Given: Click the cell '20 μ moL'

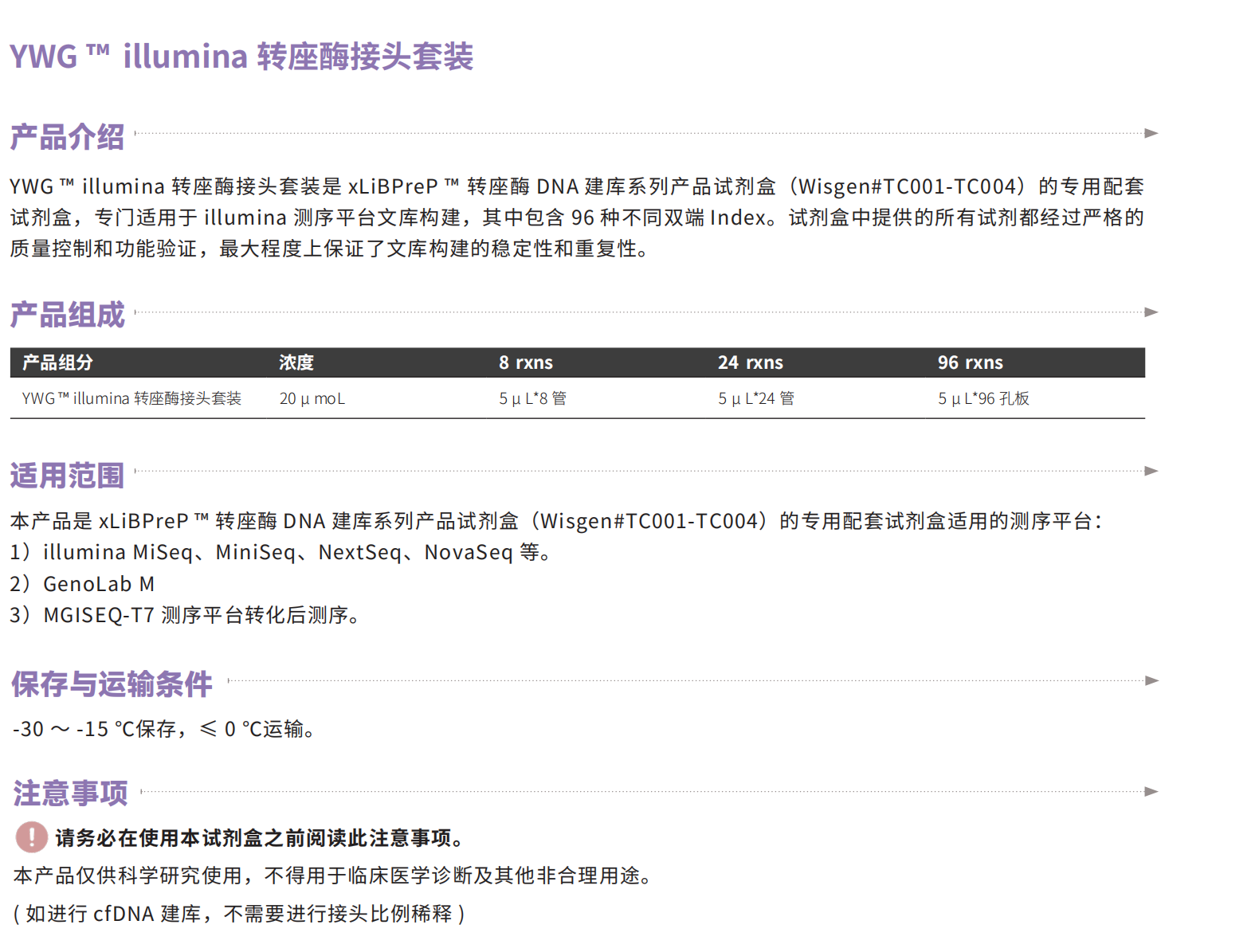Looking at the screenshot, I should [x=312, y=398].
